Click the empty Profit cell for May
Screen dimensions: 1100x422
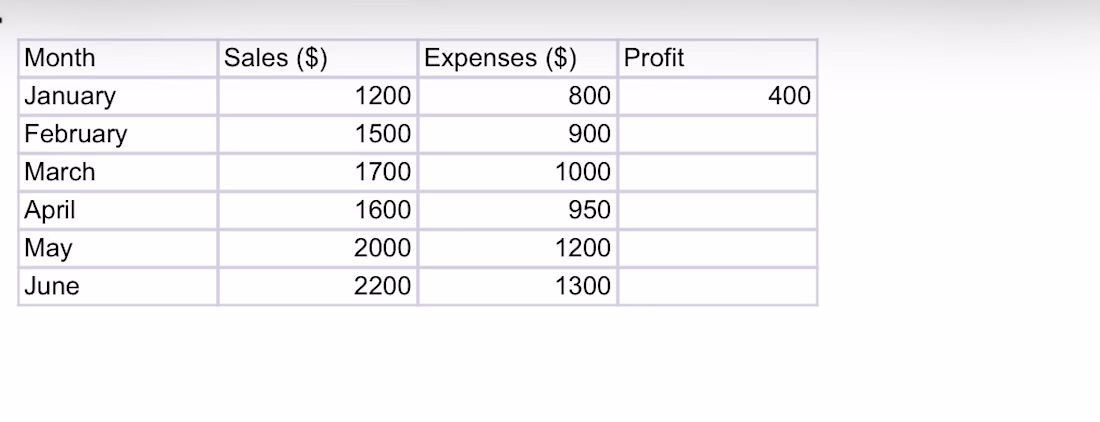[x=718, y=247]
